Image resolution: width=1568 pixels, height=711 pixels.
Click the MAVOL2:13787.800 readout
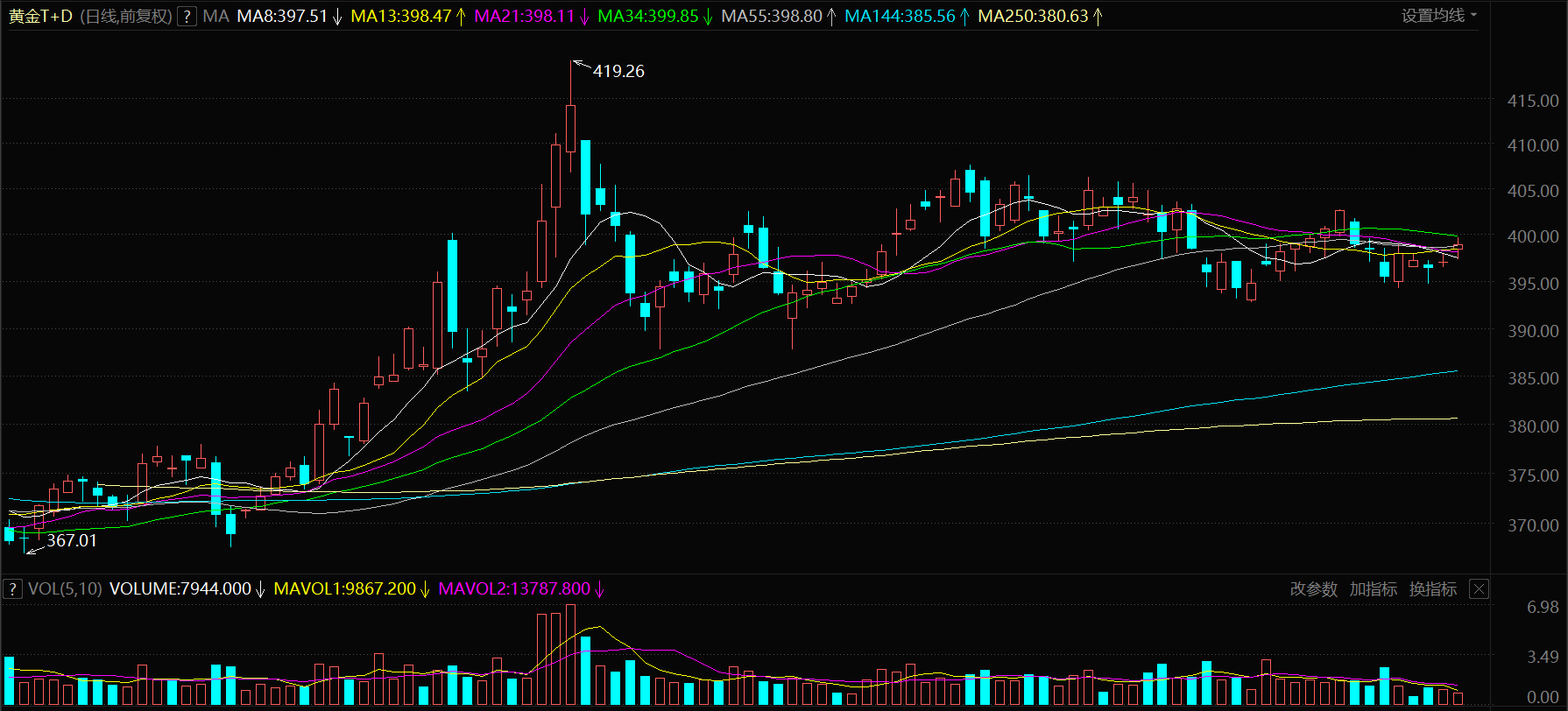pyautogui.click(x=514, y=588)
